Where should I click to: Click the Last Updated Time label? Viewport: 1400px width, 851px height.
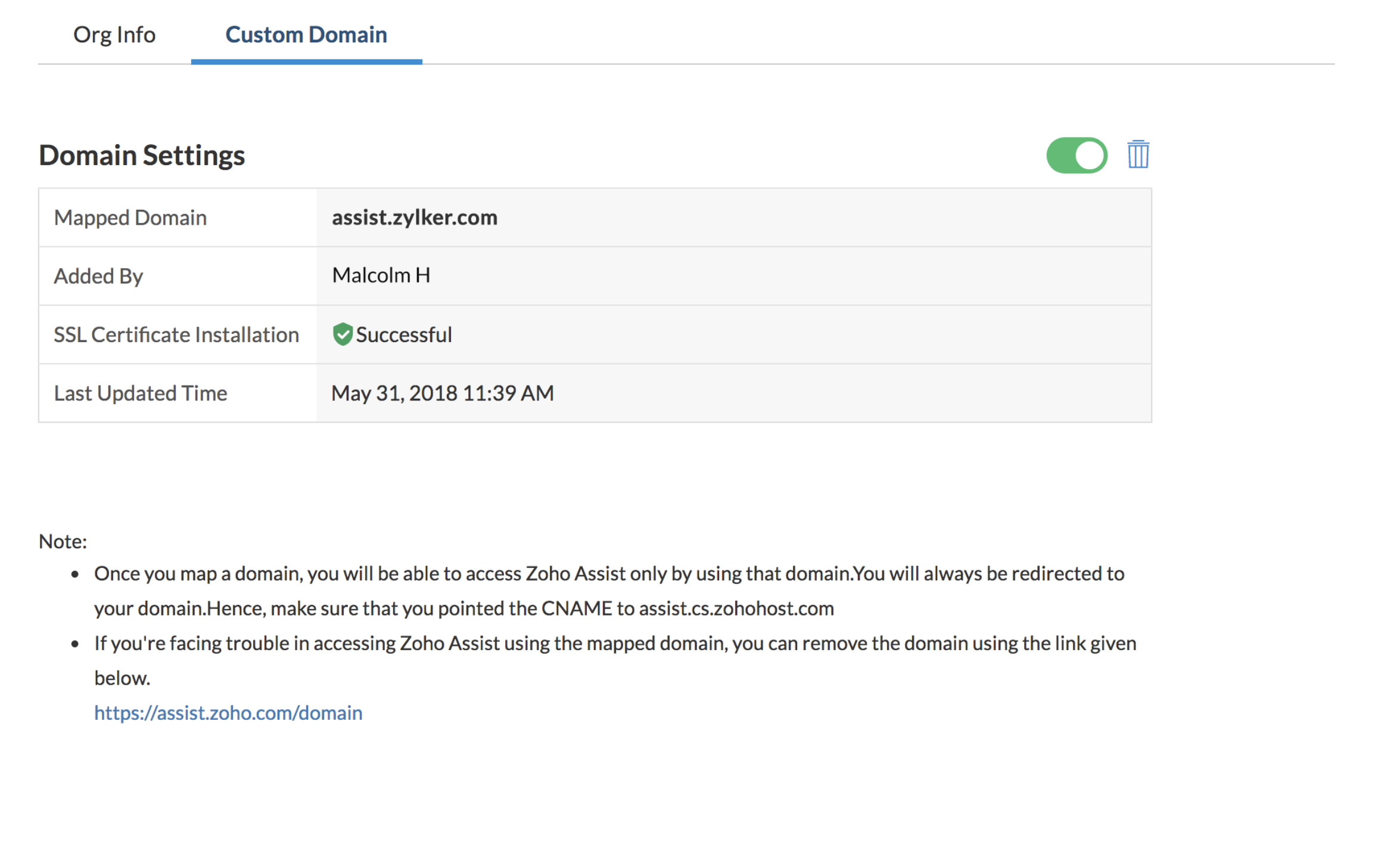(x=141, y=393)
